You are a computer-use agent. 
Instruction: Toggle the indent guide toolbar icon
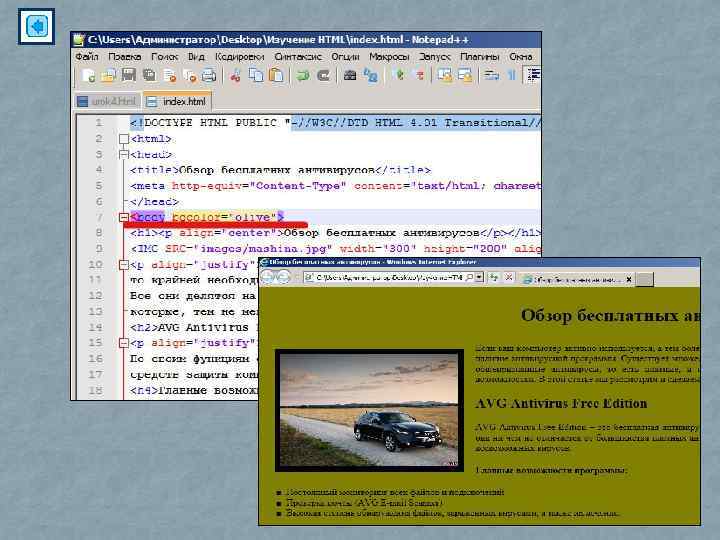pyautogui.click(x=532, y=75)
